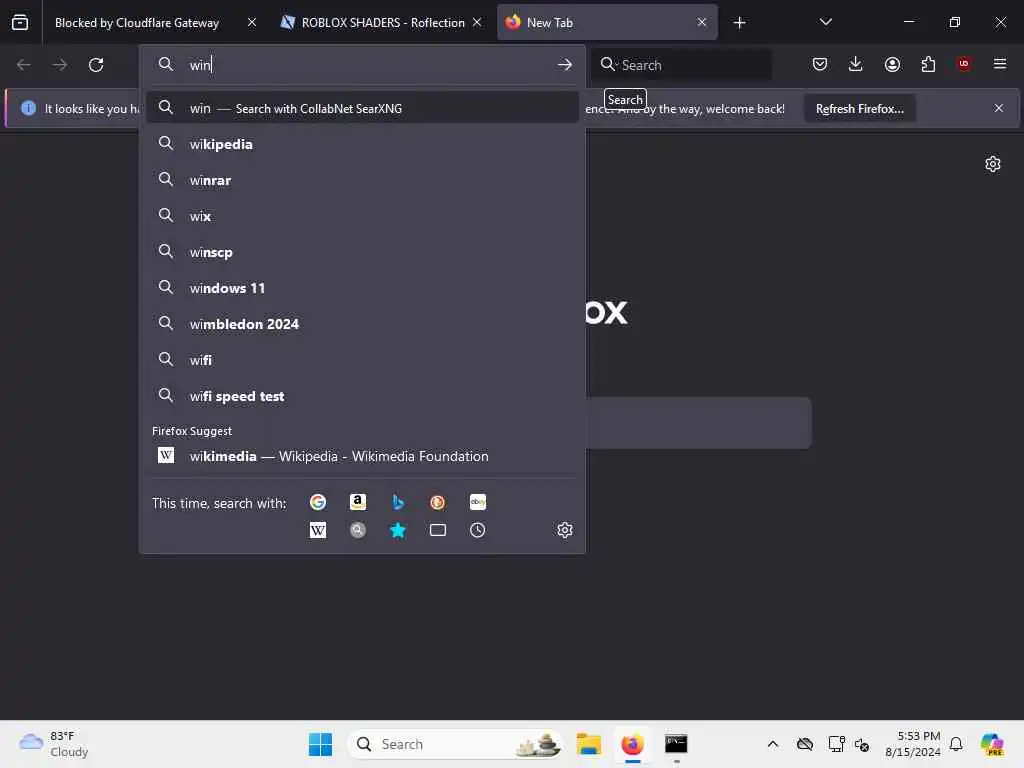Viewport: 1024px width, 768px height.
Task: Open weather widget showing 83°F Cloudy
Action: [54, 744]
